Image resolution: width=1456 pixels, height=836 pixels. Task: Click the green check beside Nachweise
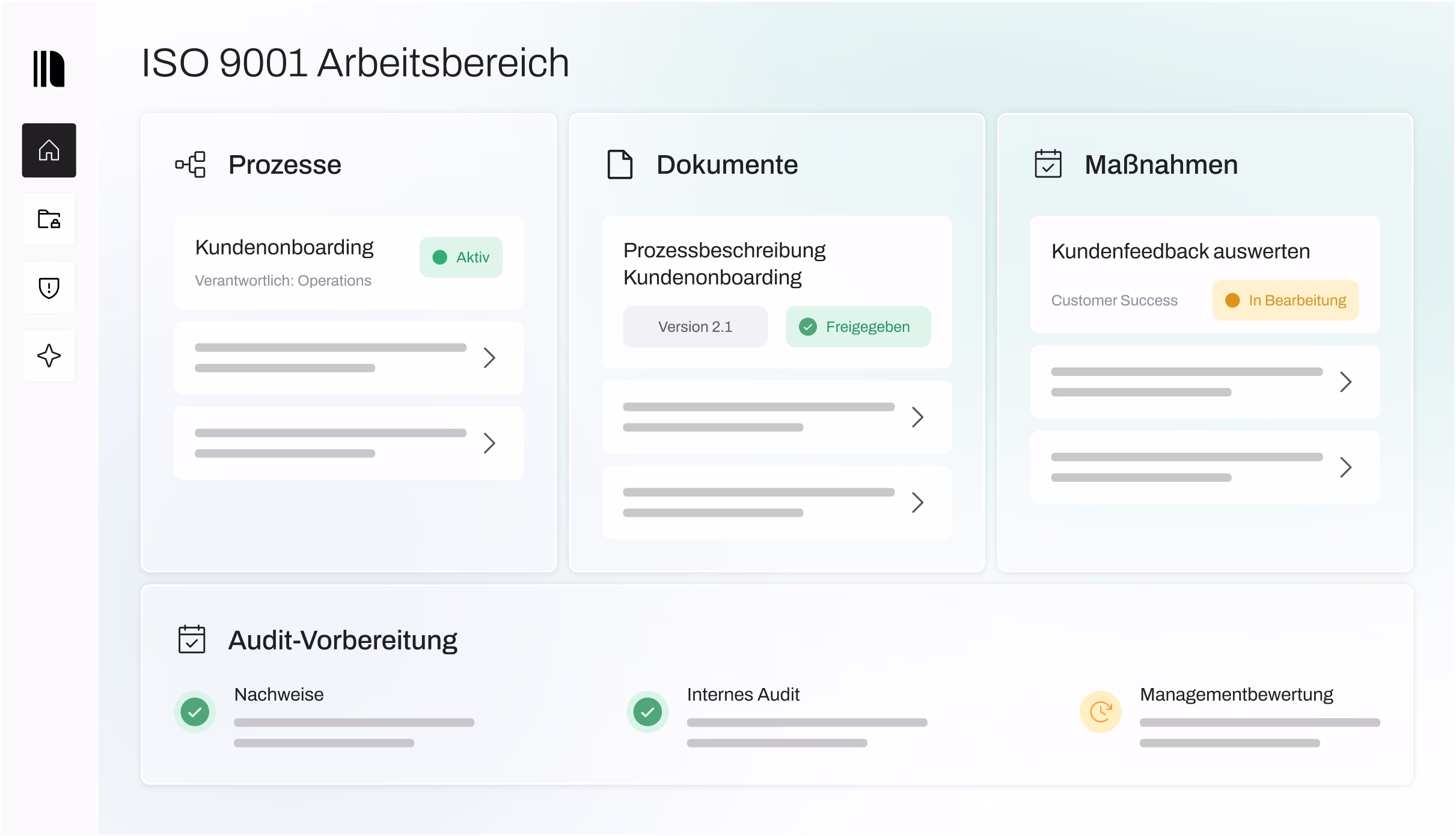coord(195,712)
